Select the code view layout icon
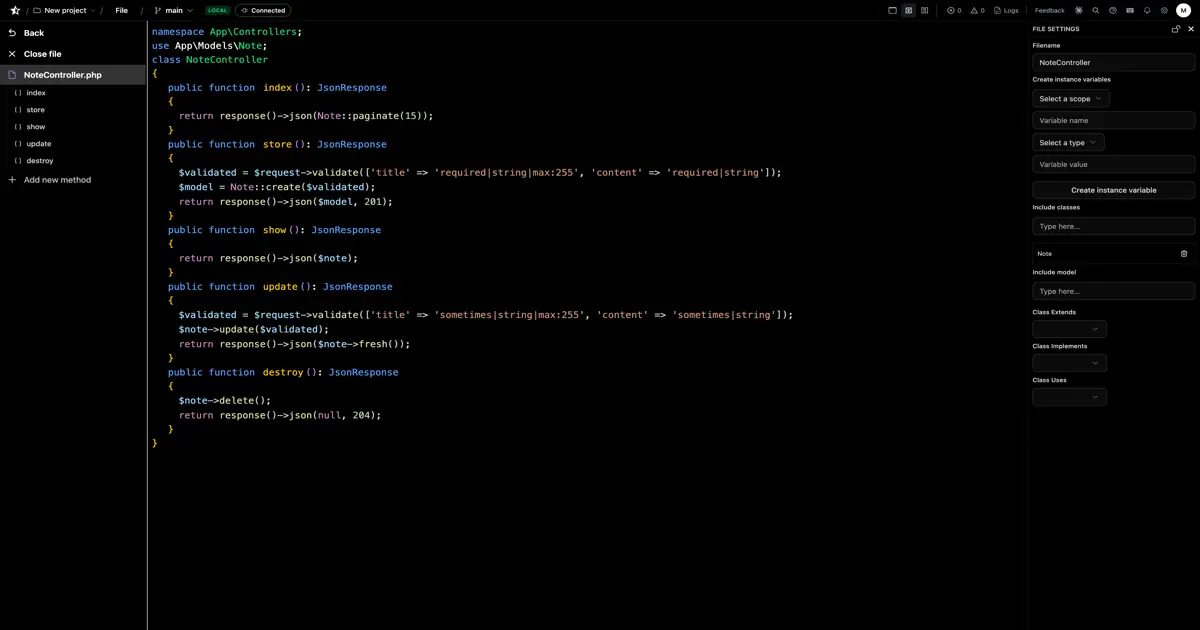 coord(908,10)
